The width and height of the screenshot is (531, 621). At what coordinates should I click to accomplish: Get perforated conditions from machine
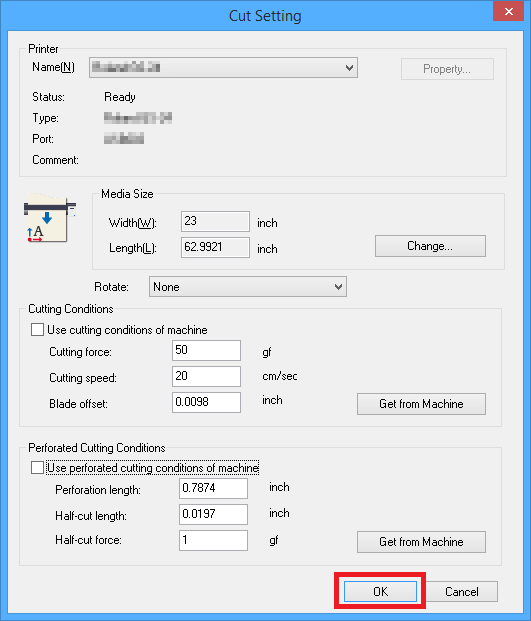coord(421,542)
